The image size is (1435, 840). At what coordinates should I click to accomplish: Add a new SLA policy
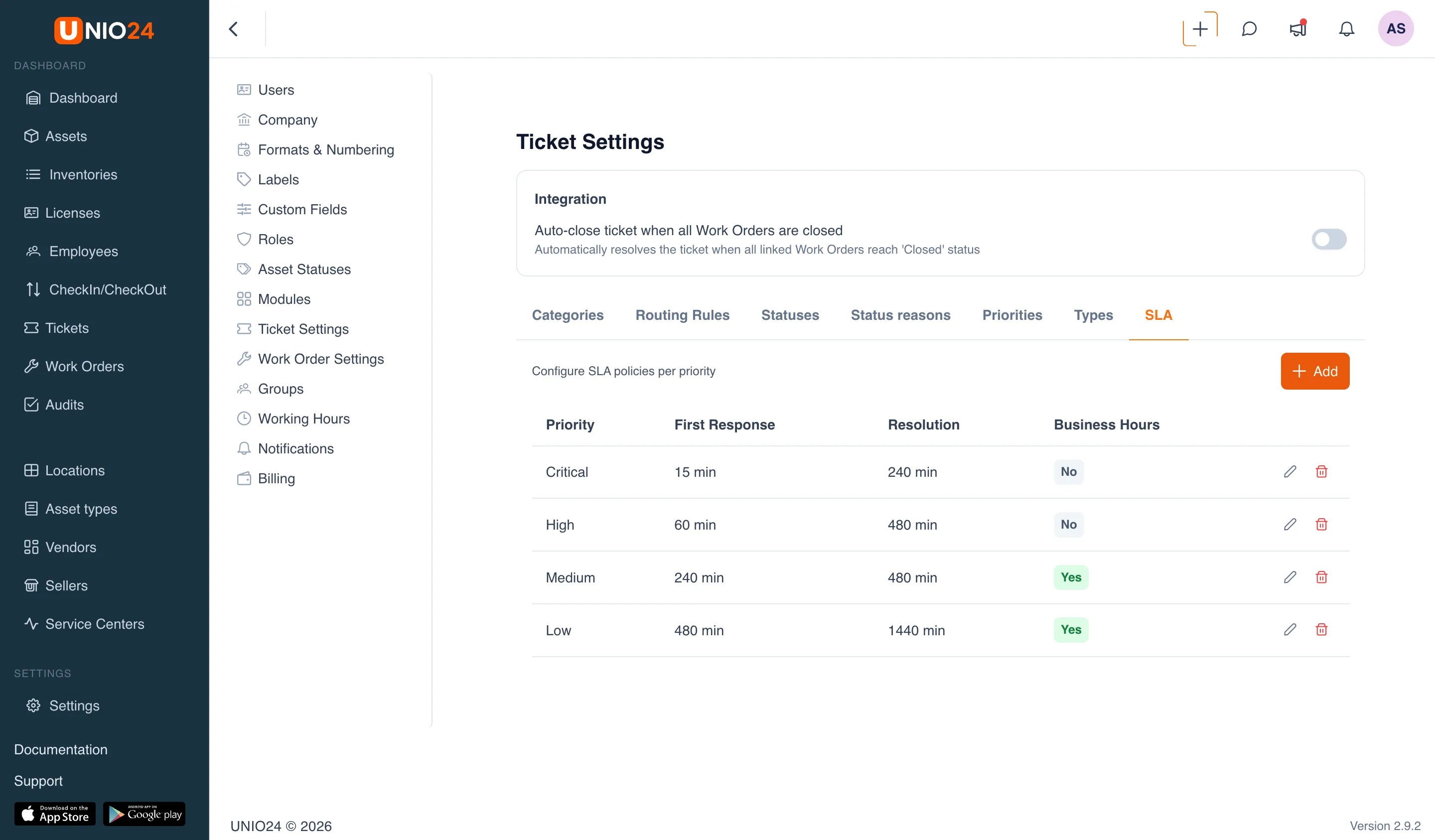click(1315, 371)
